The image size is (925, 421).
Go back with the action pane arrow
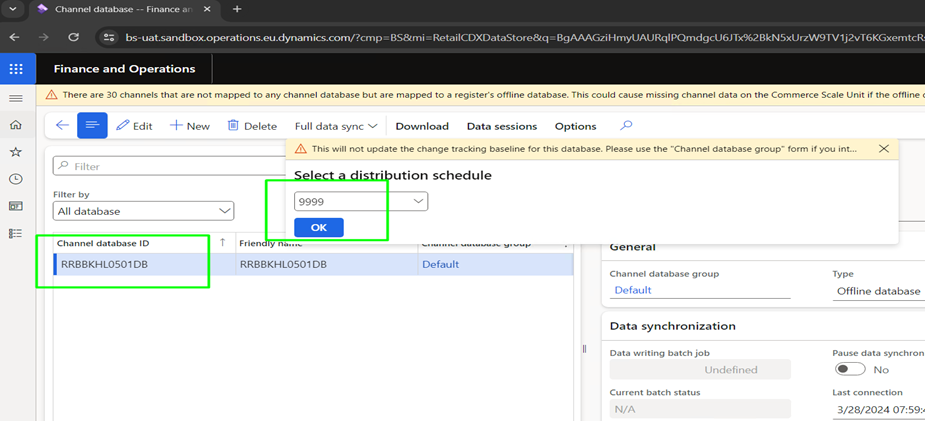click(x=62, y=126)
